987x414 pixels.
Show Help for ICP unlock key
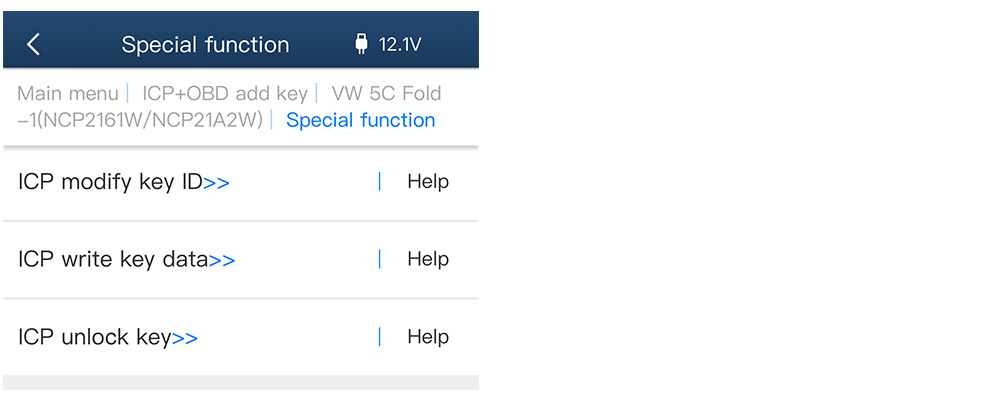pyautogui.click(x=428, y=338)
